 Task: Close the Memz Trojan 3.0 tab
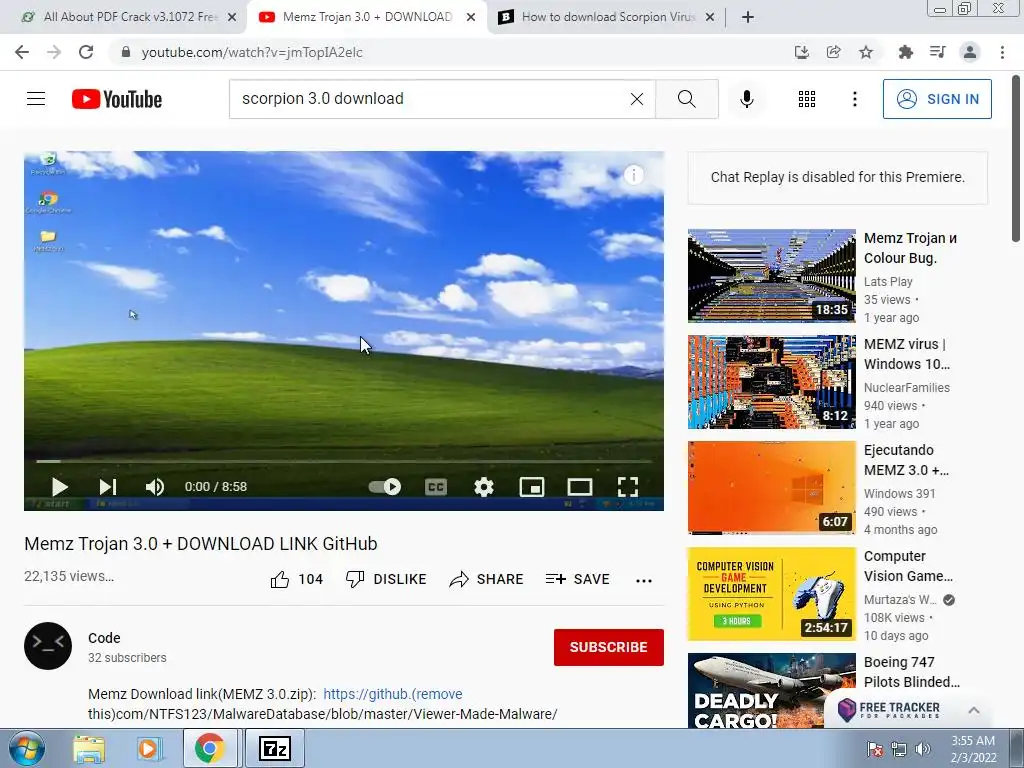(x=471, y=18)
